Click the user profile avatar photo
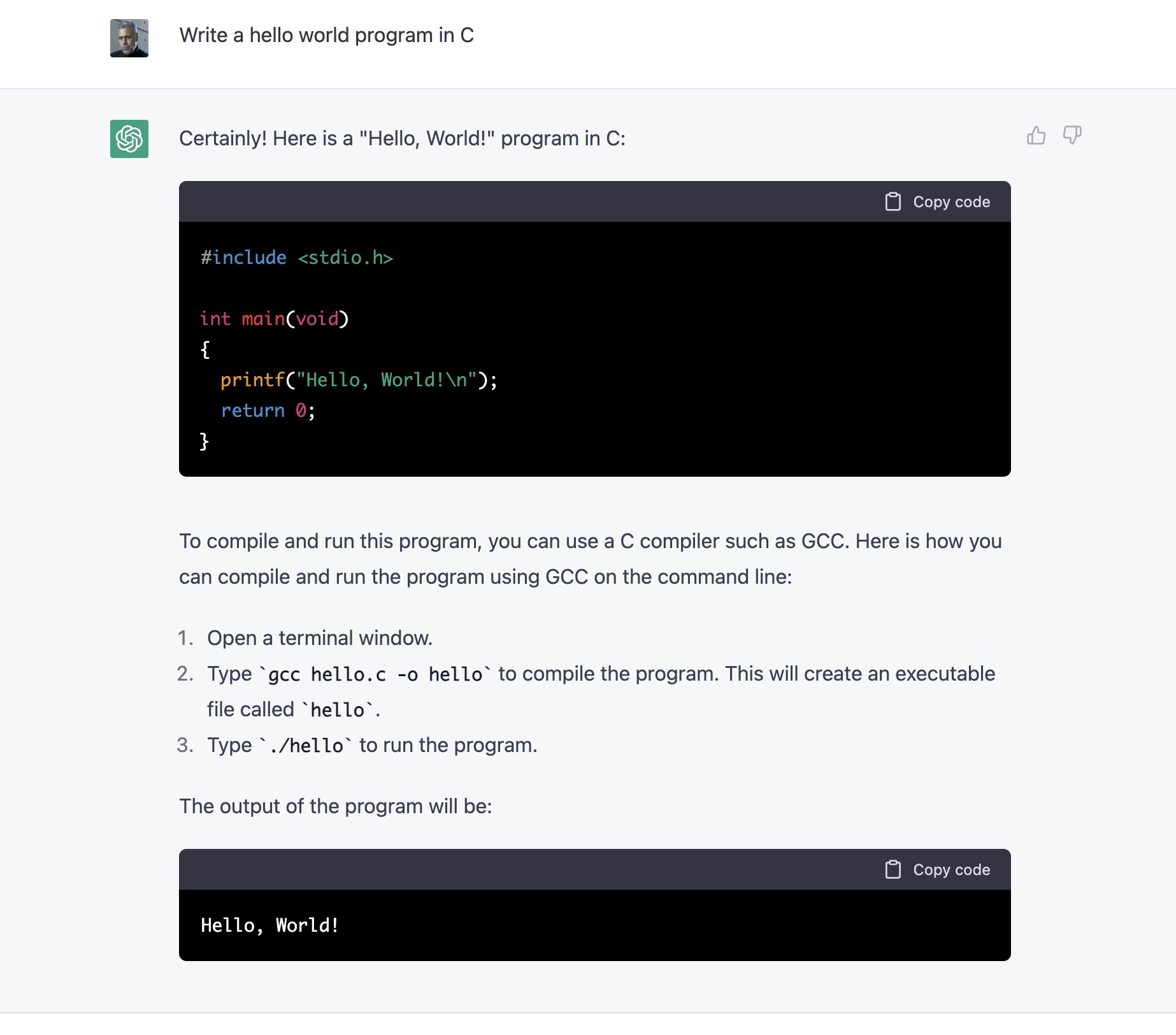This screenshot has height=1035, width=1176. [x=129, y=38]
